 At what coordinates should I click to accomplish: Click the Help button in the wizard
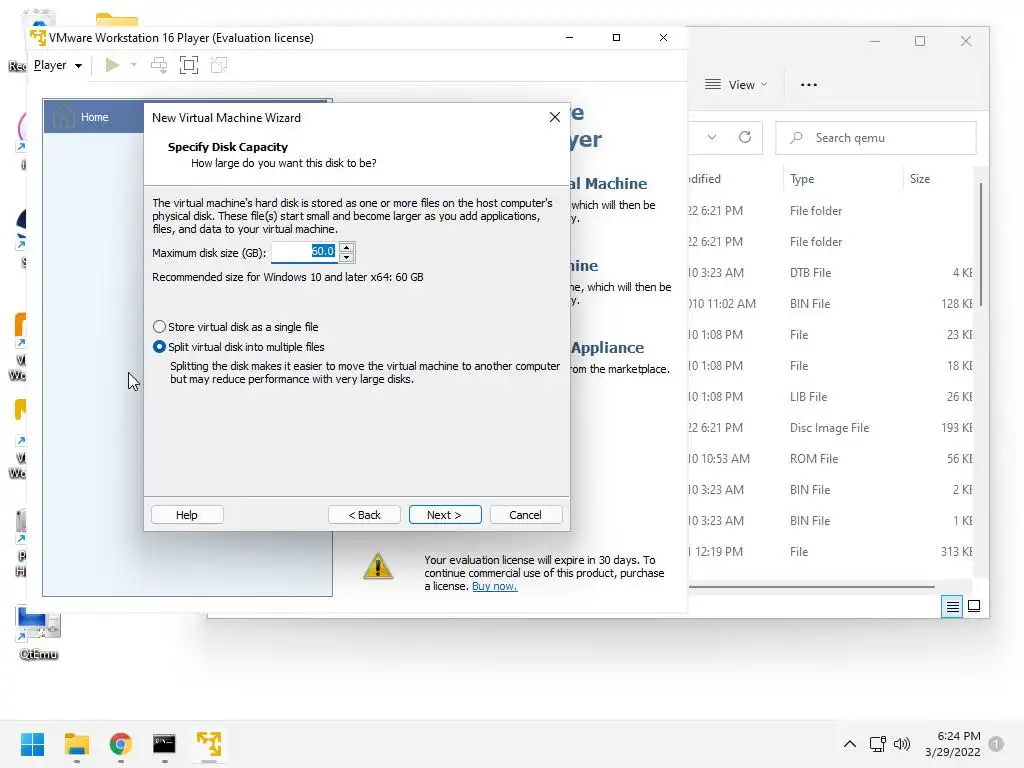187,515
